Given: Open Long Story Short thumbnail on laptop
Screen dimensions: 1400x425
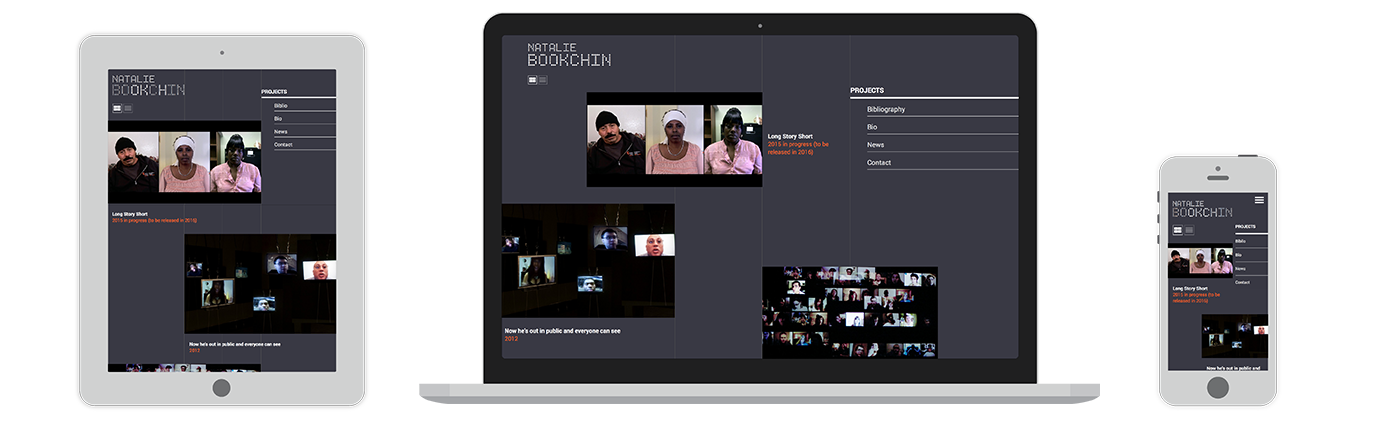Looking at the screenshot, I should coord(674,139).
